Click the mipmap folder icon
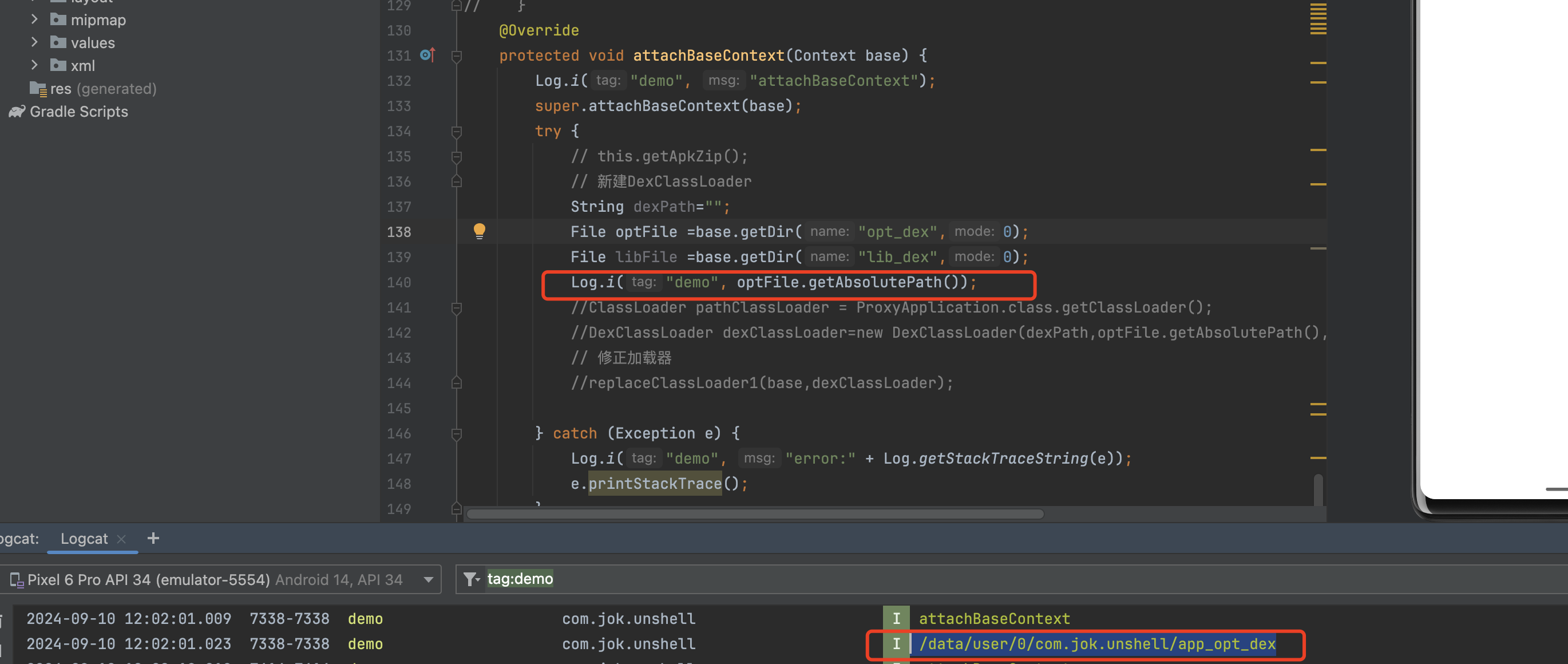The width and height of the screenshot is (1568, 664). point(58,19)
